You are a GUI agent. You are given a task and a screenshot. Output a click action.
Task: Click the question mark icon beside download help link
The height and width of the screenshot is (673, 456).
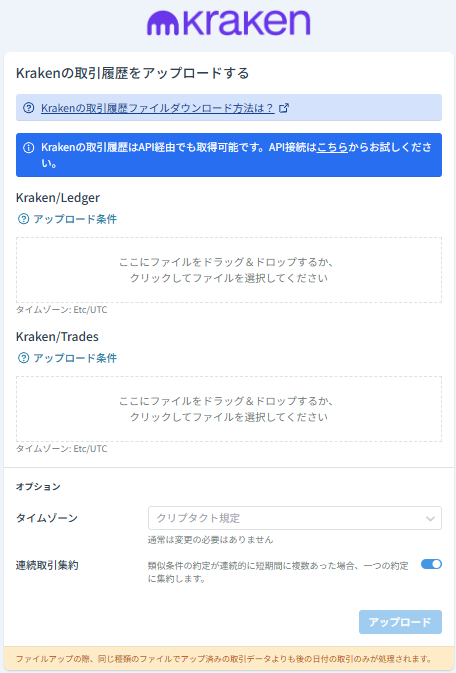pyautogui.click(x=29, y=108)
